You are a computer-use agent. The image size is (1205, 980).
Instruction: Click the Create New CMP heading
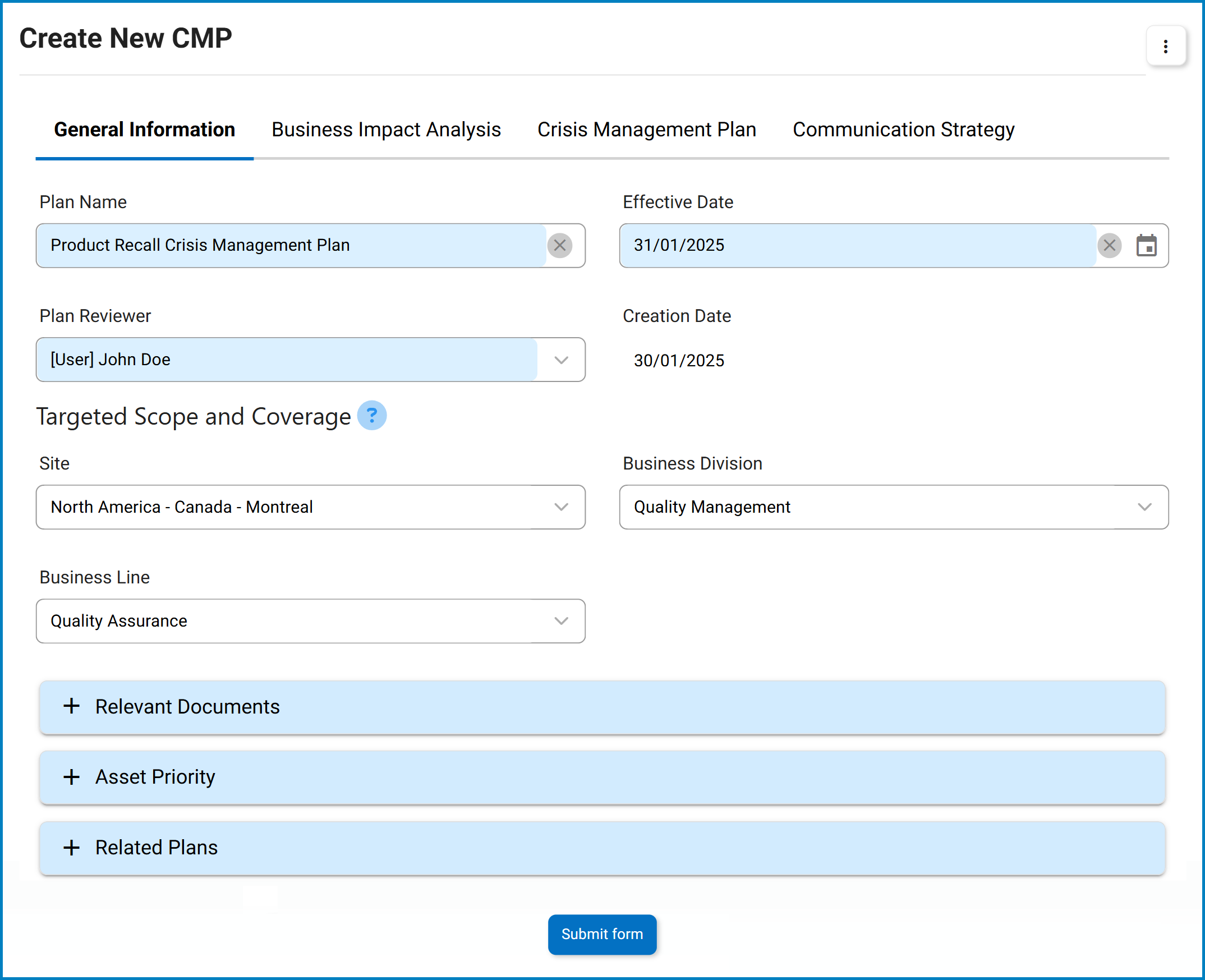[125, 38]
